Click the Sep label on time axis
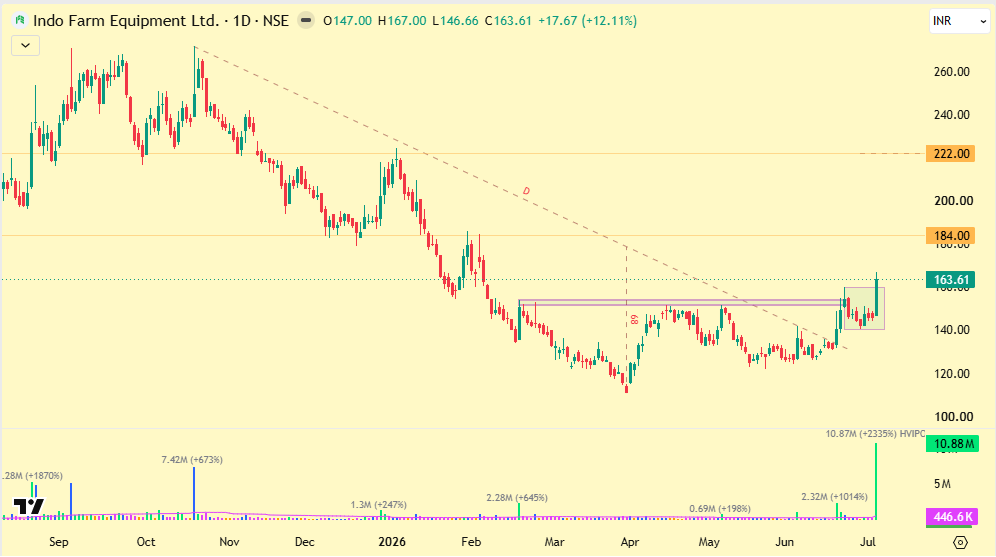Screen dimensions: 996x557 (58, 542)
